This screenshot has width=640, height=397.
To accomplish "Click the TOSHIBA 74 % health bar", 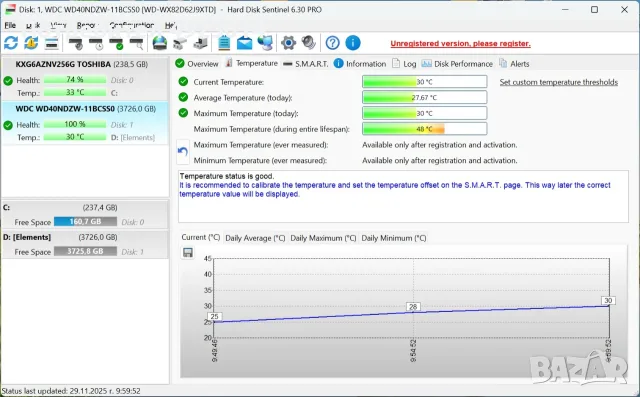I will tap(75, 80).
